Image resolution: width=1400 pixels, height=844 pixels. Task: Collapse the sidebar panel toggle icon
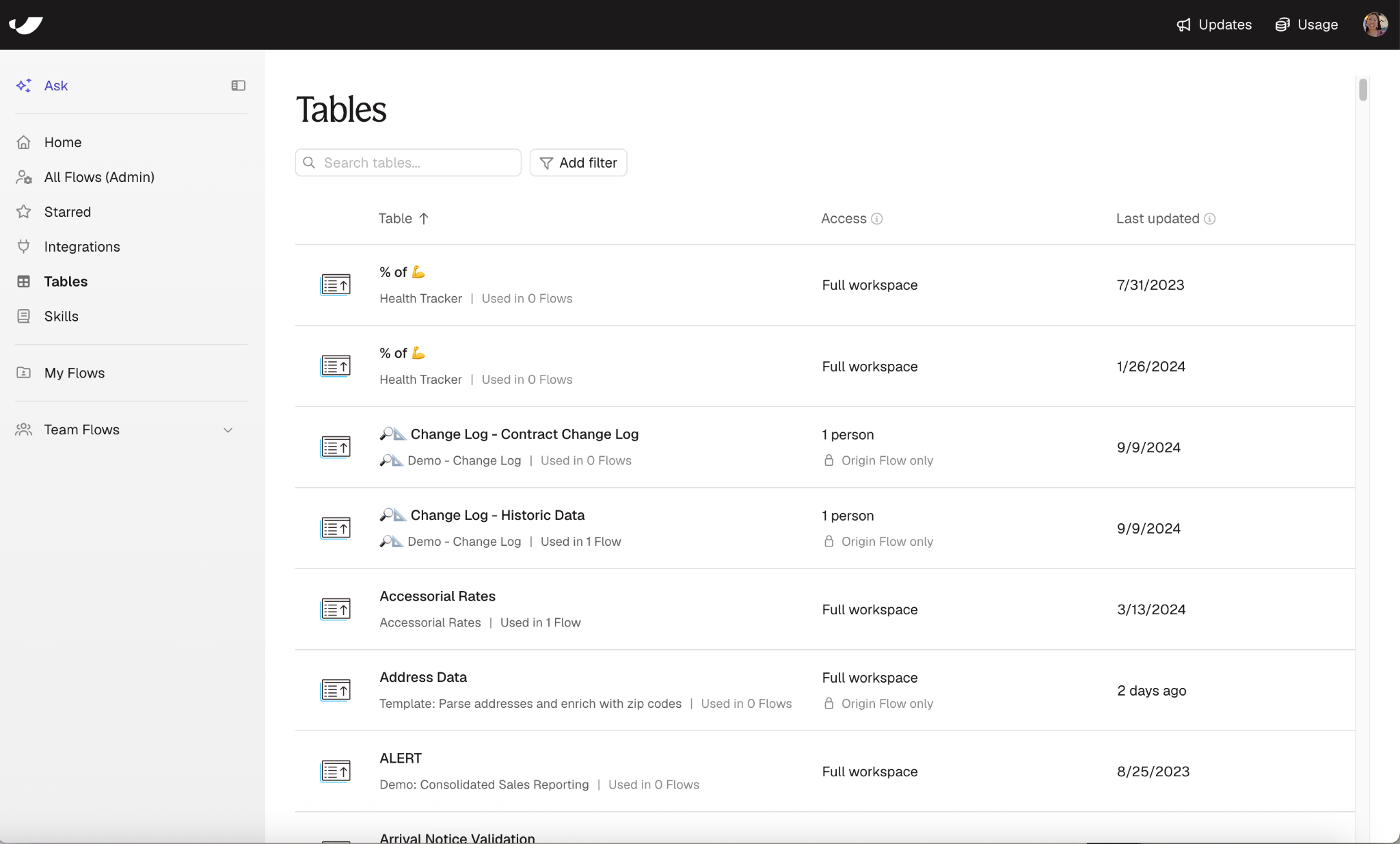point(238,85)
